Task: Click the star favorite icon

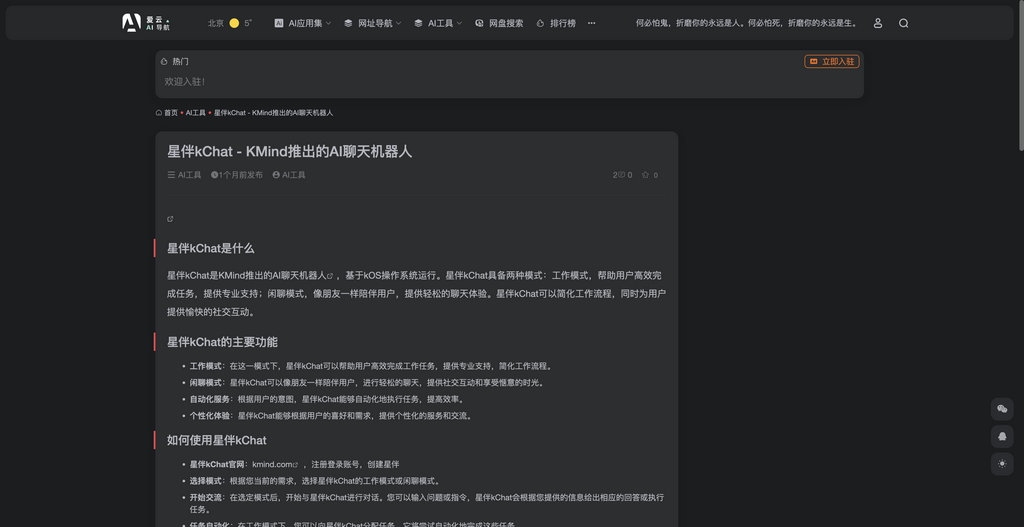Action: [x=645, y=175]
